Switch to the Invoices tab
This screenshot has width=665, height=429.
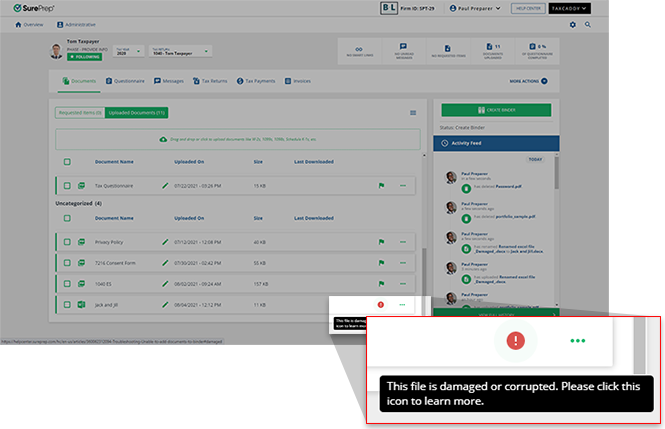(298, 81)
